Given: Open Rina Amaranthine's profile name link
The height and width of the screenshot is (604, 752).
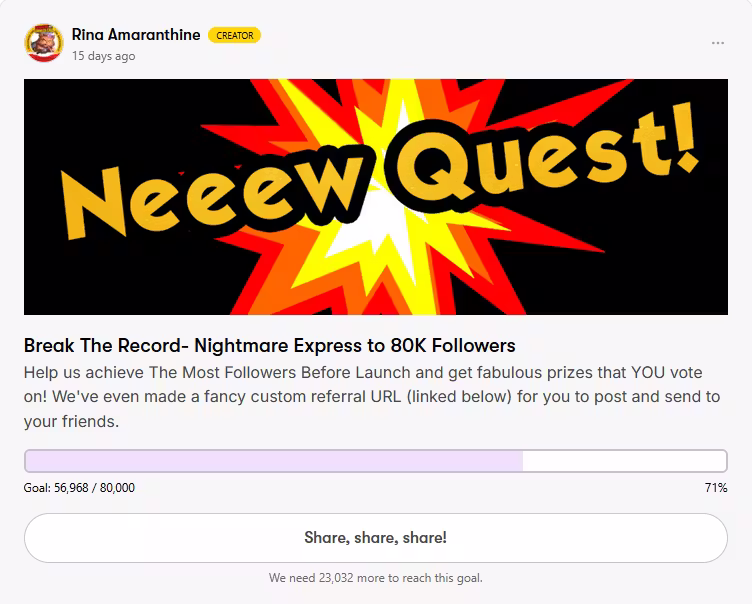Looking at the screenshot, I should coord(136,35).
